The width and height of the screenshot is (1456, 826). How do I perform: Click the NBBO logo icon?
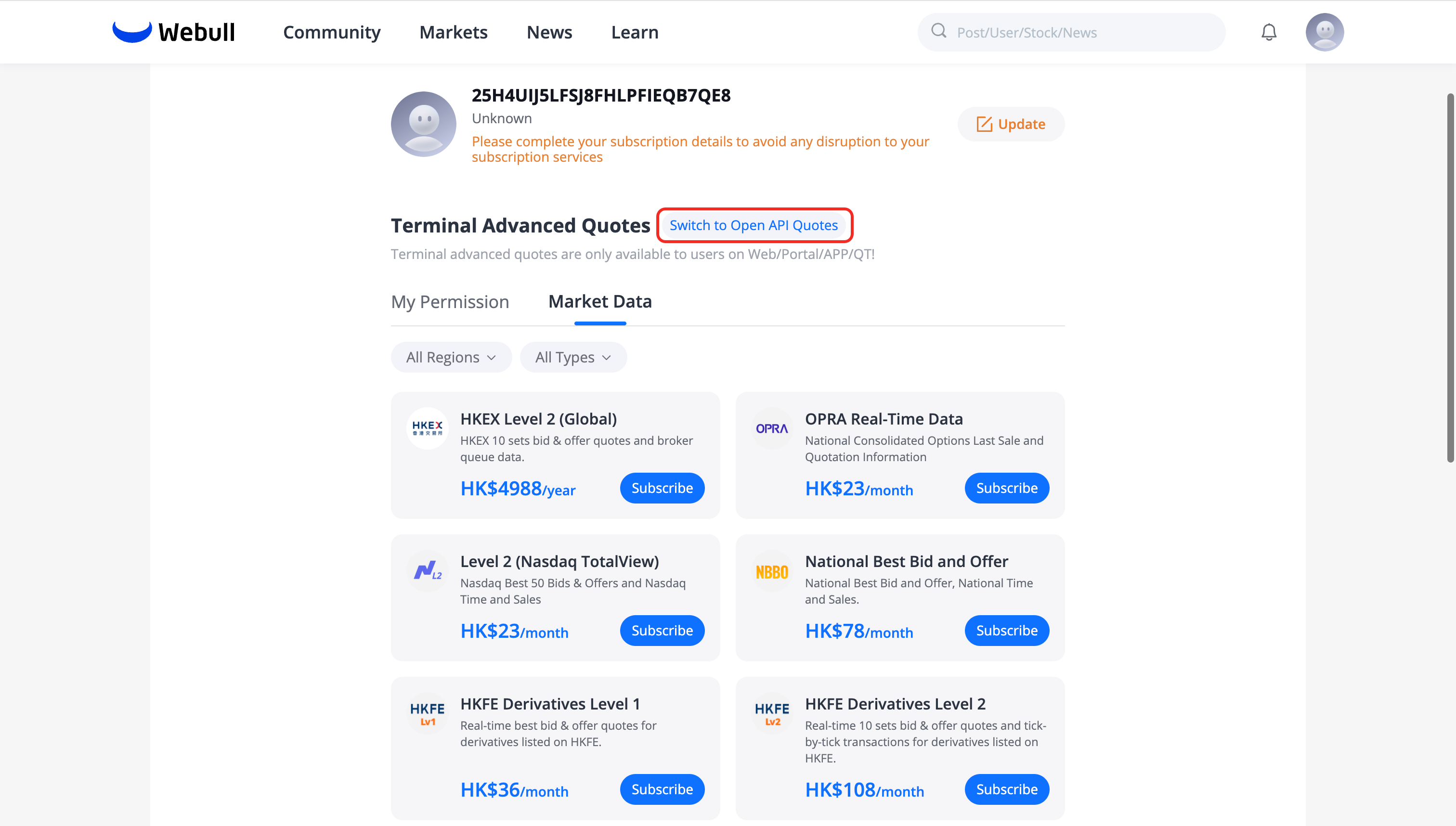772,571
